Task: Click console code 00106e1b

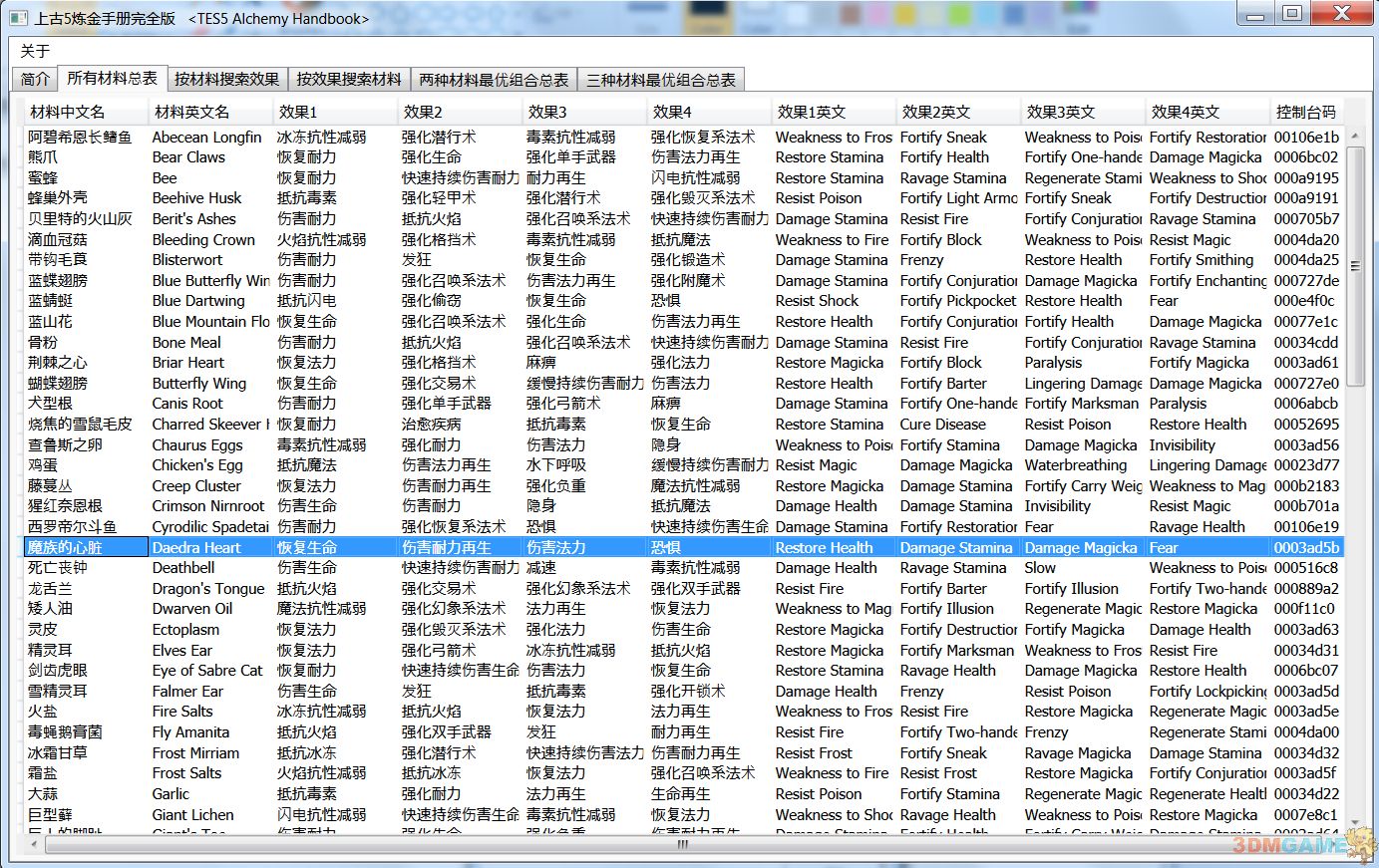Action: 1306,138
